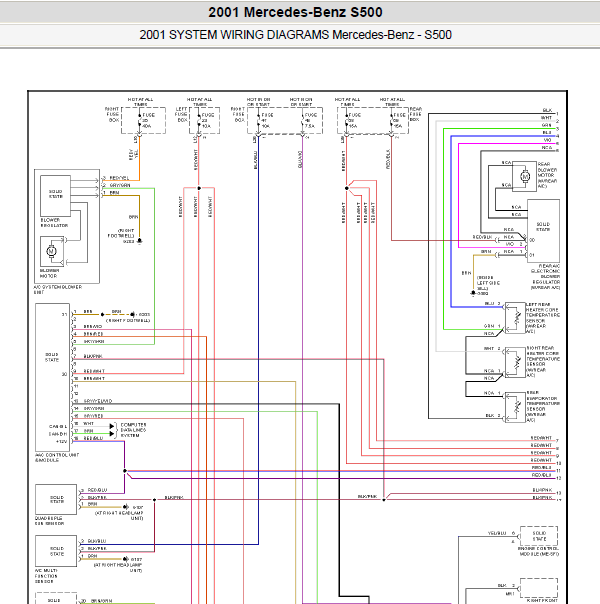The height and width of the screenshot is (604, 600).
Task: Click the SOLID STATE box of A/C multi function sensor
Action: click(56, 551)
